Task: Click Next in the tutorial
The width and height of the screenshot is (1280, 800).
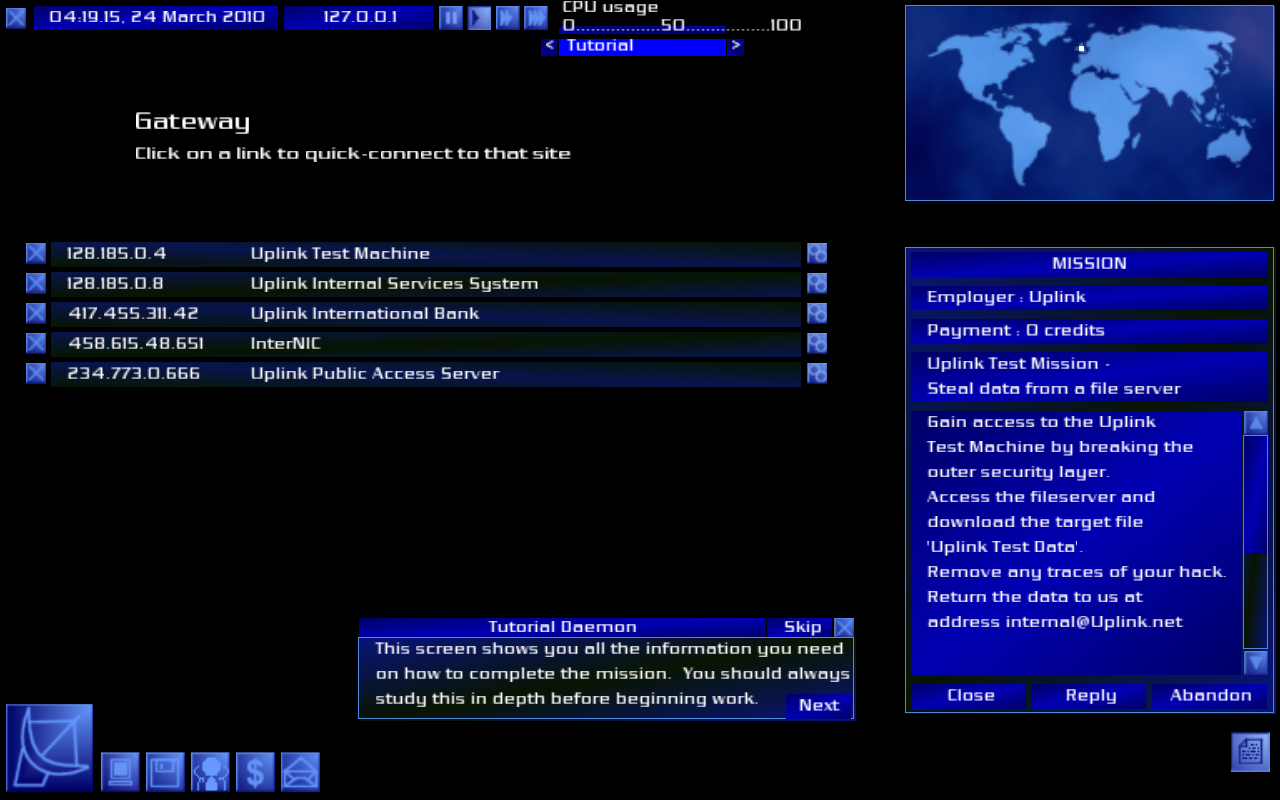Action: click(x=819, y=705)
